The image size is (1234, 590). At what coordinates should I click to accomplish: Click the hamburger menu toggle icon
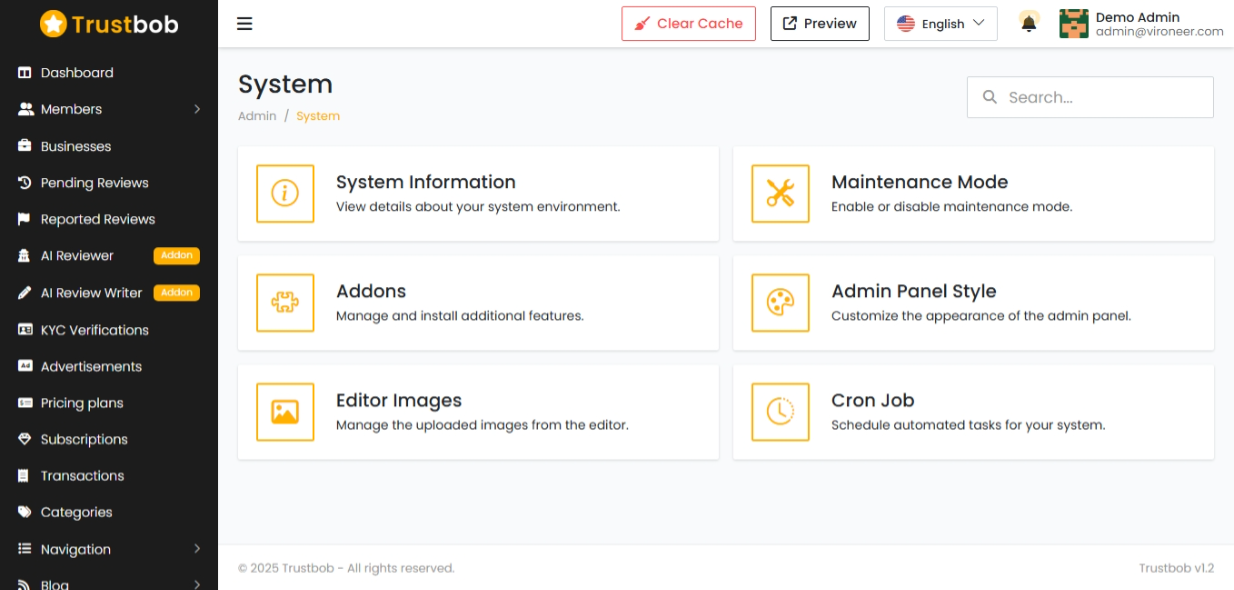(x=245, y=24)
